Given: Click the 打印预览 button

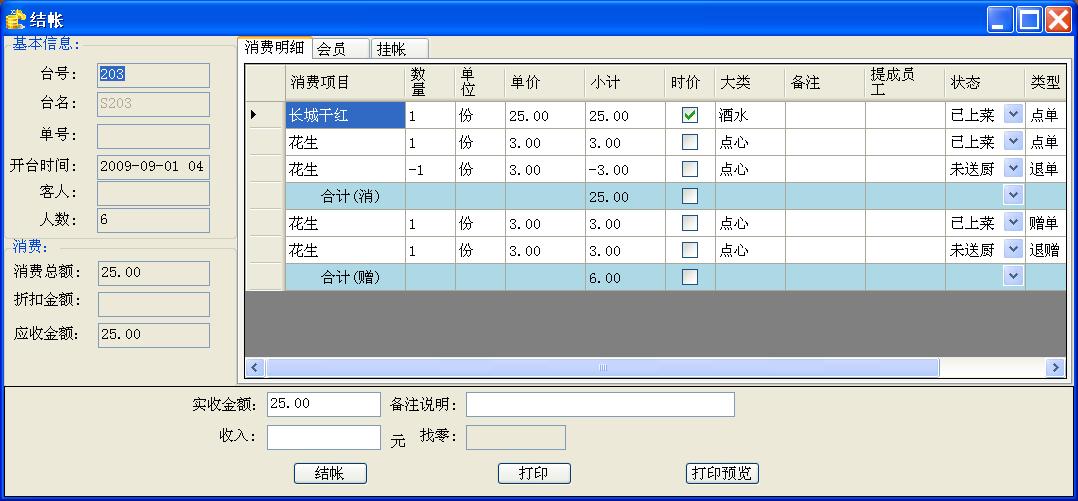Looking at the screenshot, I should click(x=722, y=473).
